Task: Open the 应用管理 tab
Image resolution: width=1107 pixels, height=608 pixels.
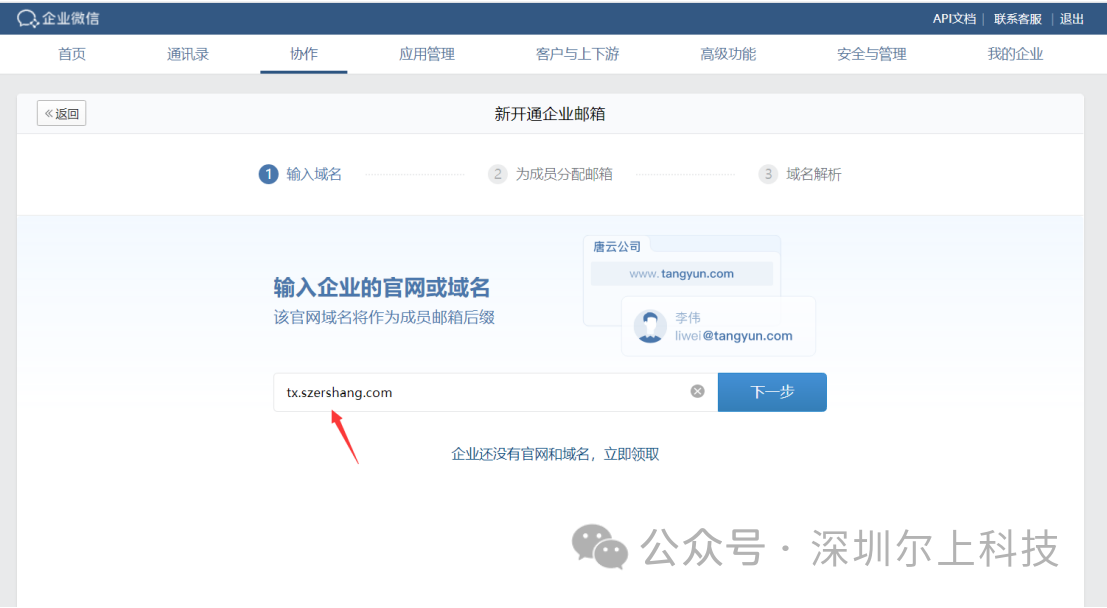Action: (x=427, y=54)
